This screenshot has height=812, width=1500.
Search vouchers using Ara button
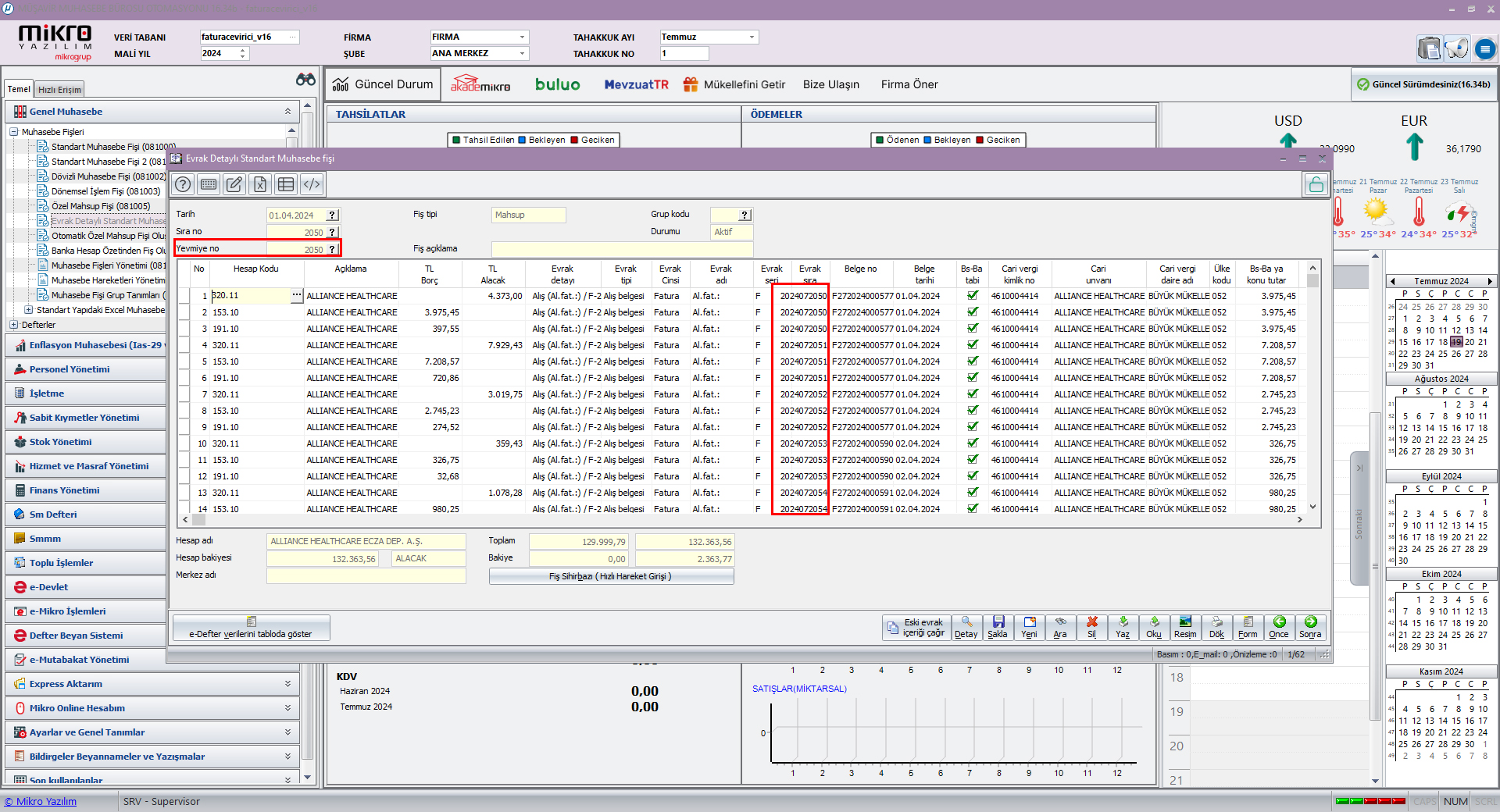1060,627
